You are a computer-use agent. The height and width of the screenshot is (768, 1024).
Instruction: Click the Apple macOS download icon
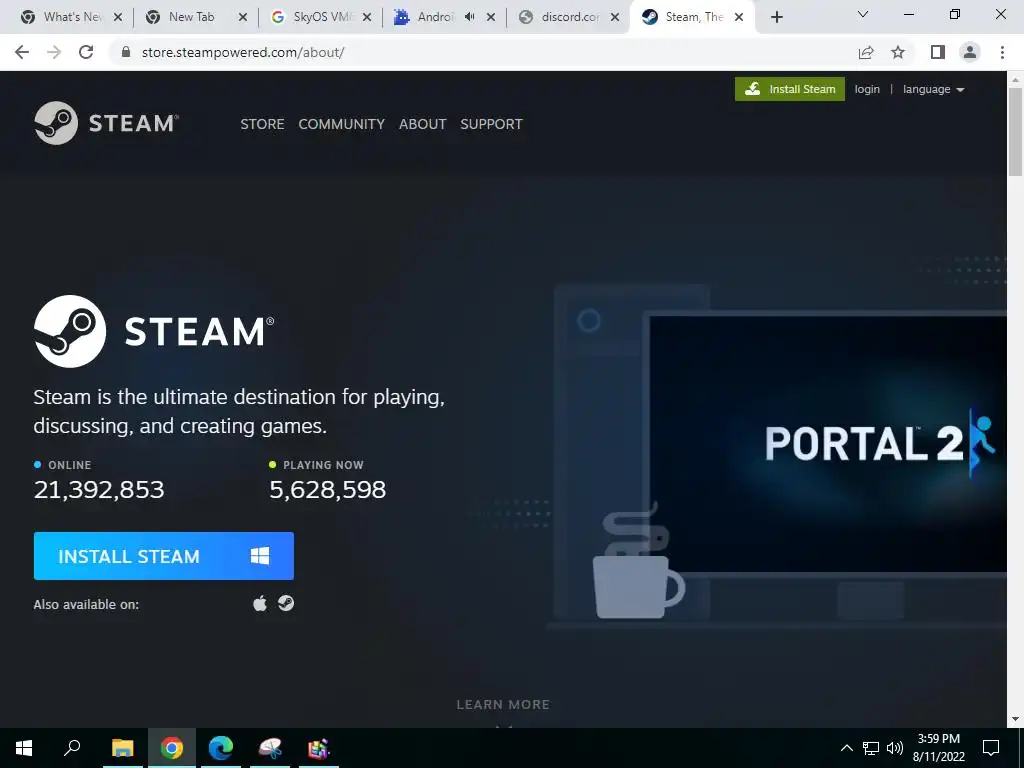260,603
